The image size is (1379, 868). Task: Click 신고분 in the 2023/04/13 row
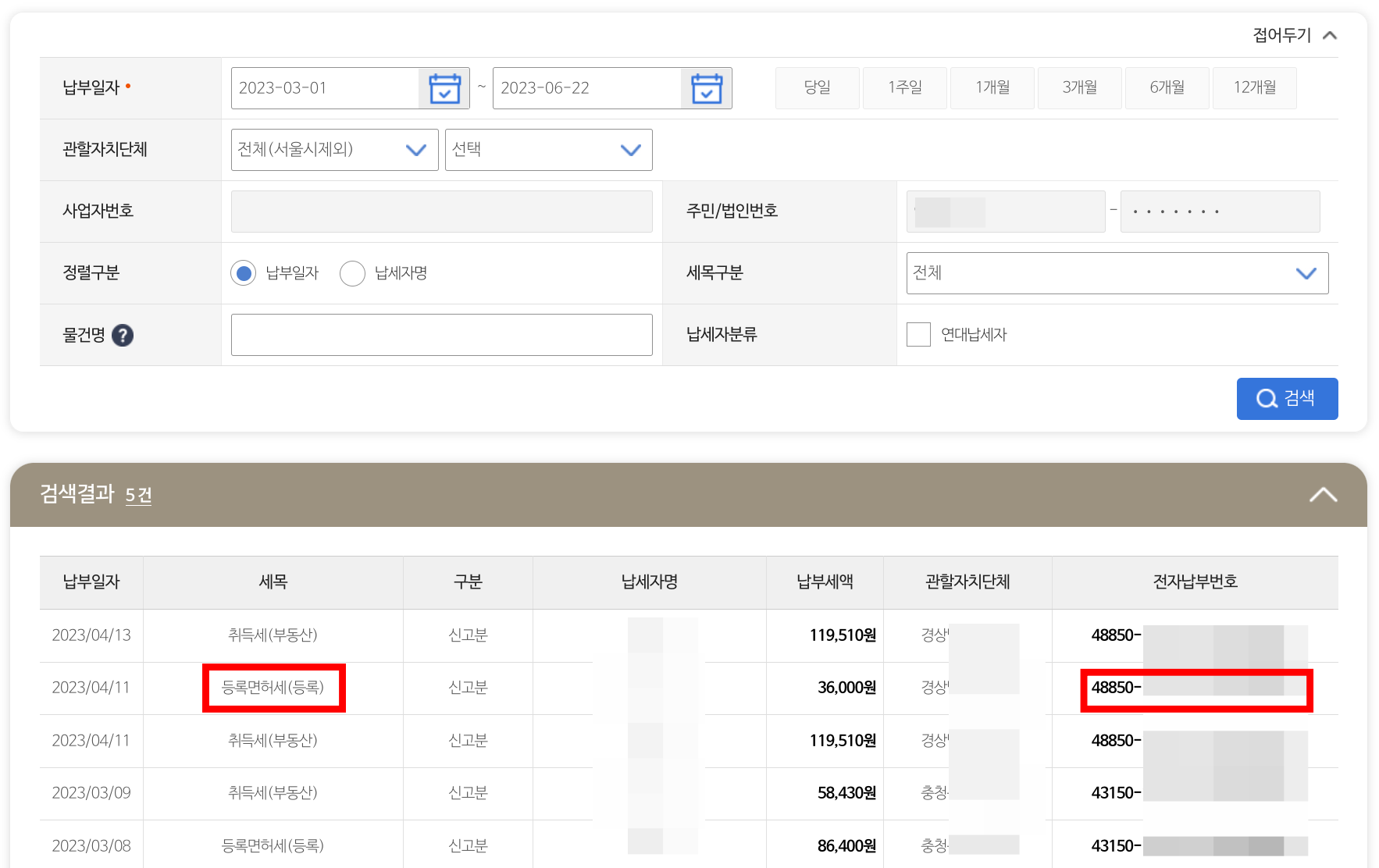tap(468, 635)
